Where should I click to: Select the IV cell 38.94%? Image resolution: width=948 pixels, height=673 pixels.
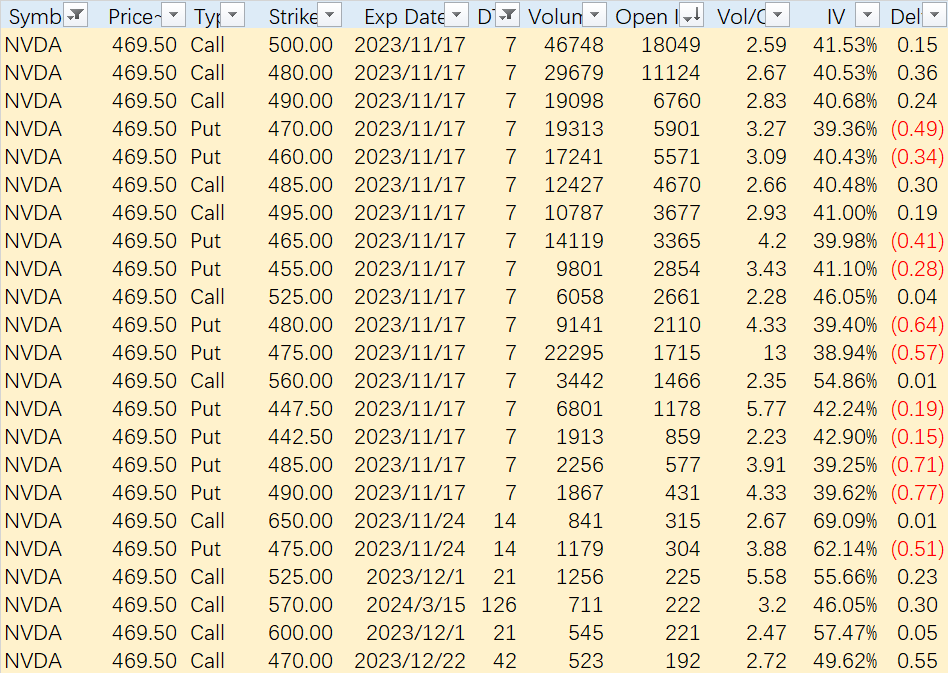click(x=845, y=353)
